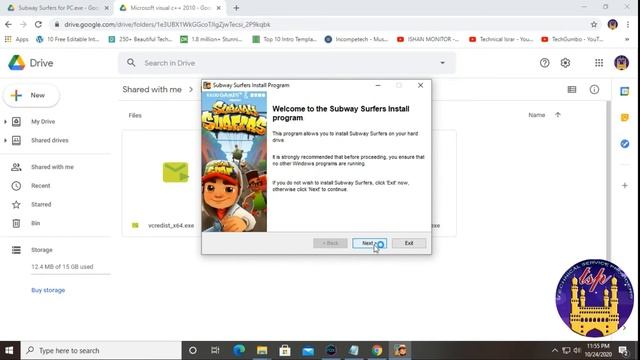Expand the Shared drives tree arrow
The height and width of the screenshot is (360, 640).
(5, 140)
